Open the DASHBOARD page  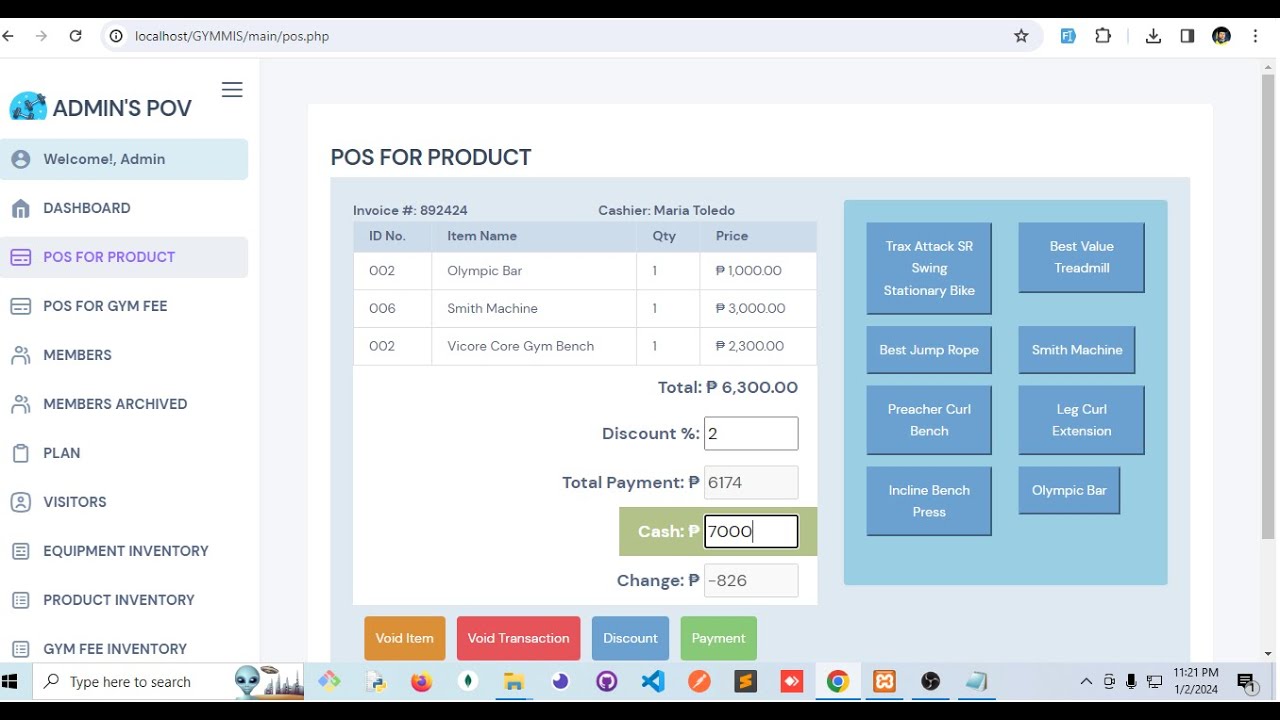click(x=87, y=208)
